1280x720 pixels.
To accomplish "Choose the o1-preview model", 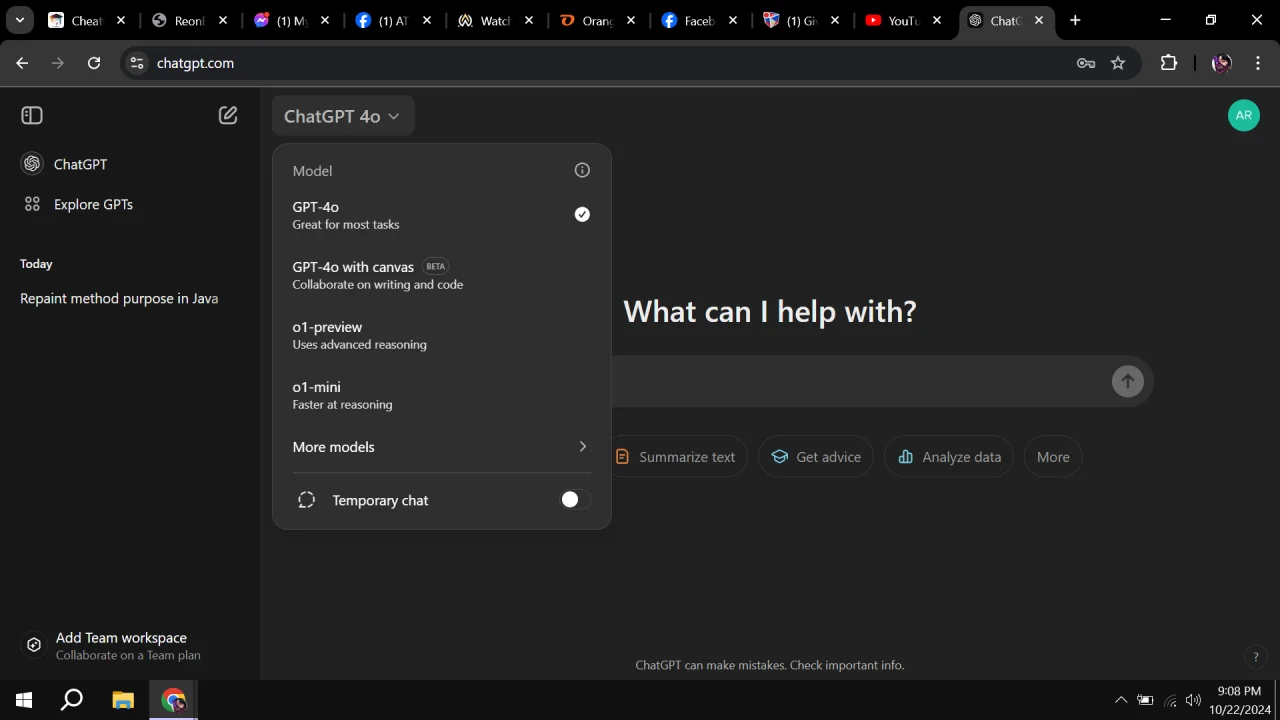I will [441, 335].
